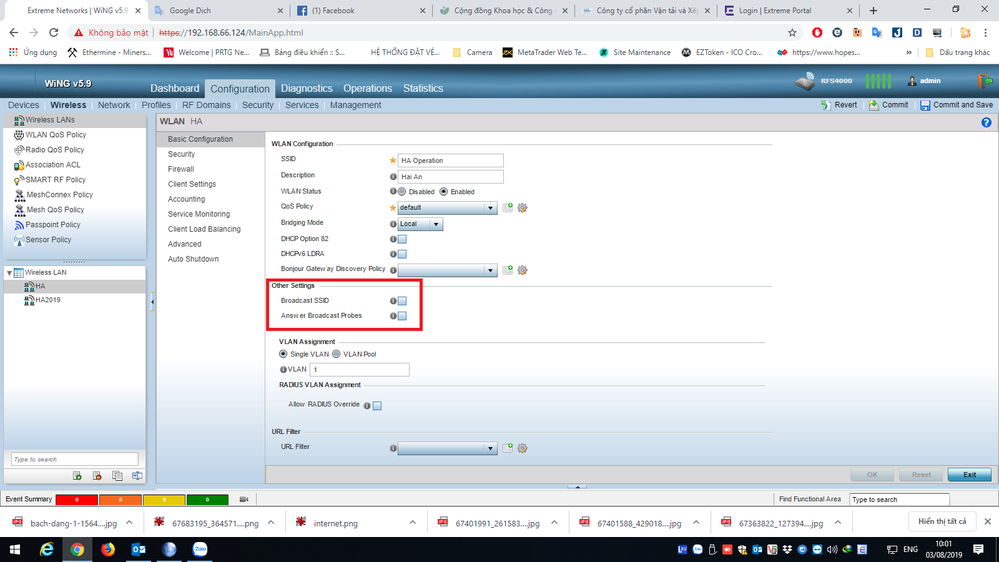The image size is (999, 562).
Task: Select Single VLAN radio option
Action: point(283,354)
